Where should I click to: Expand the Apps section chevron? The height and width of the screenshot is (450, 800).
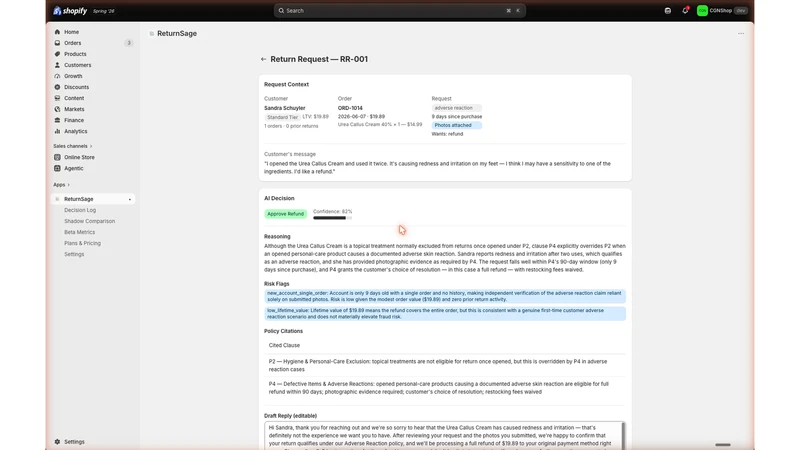[68, 185]
